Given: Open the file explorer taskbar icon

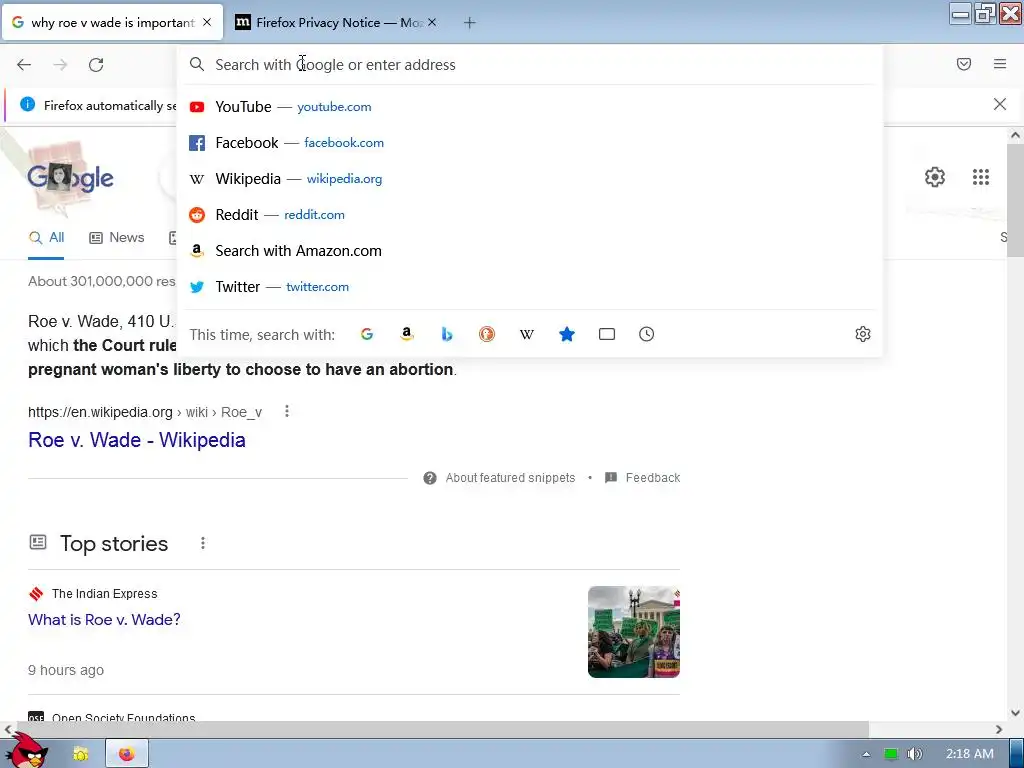Looking at the screenshot, I should click(80, 754).
